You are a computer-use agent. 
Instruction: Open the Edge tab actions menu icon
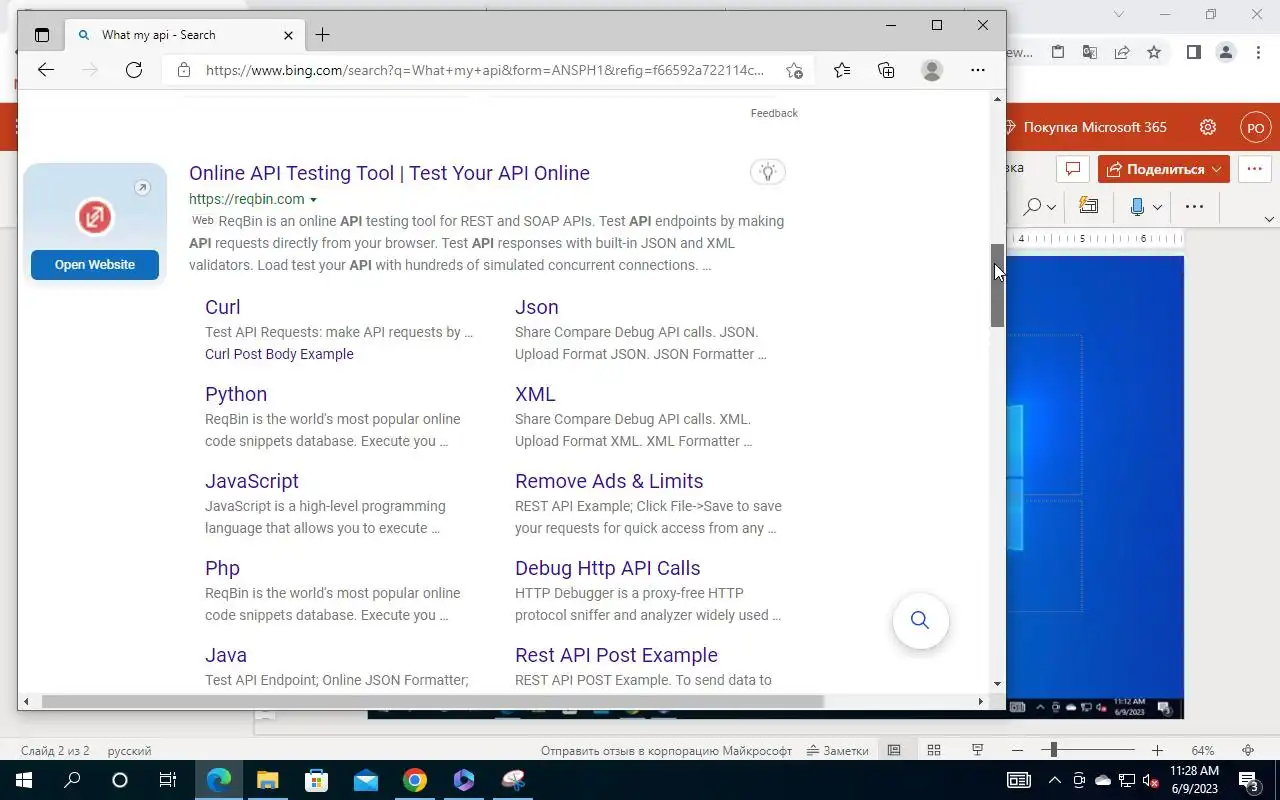pyautogui.click(x=41, y=35)
